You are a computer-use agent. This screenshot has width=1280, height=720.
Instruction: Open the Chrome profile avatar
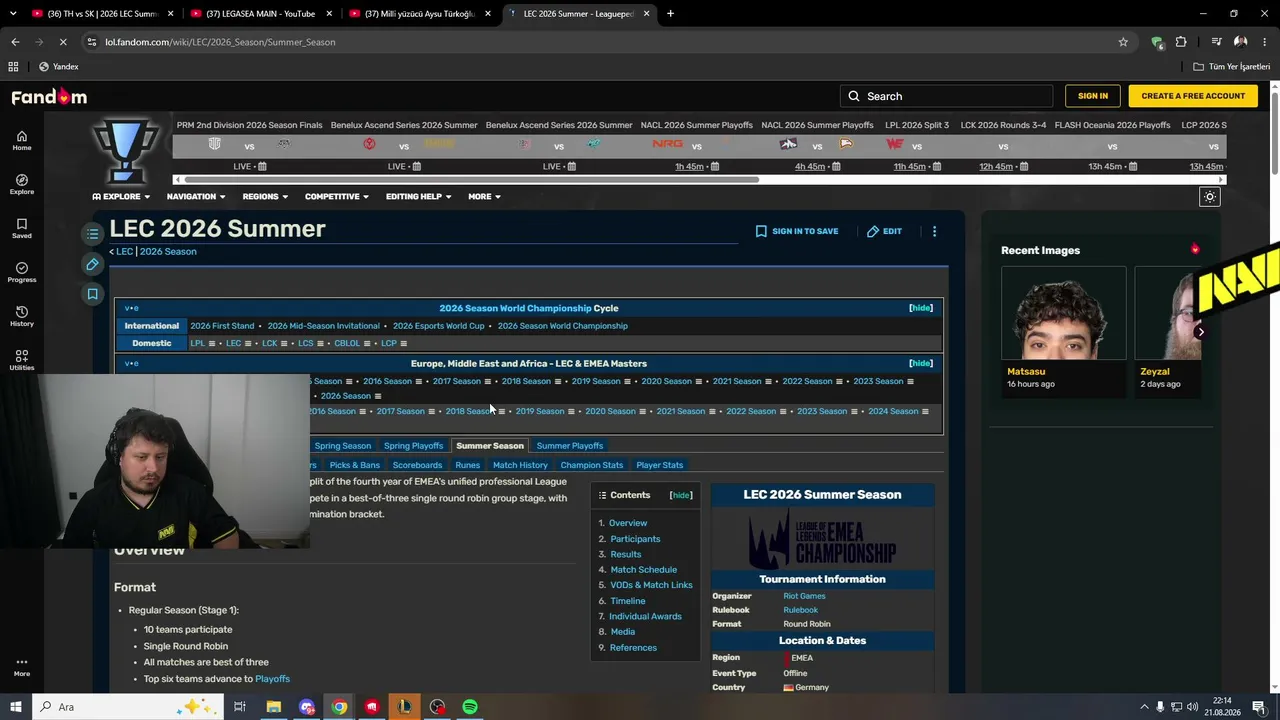click(1240, 42)
